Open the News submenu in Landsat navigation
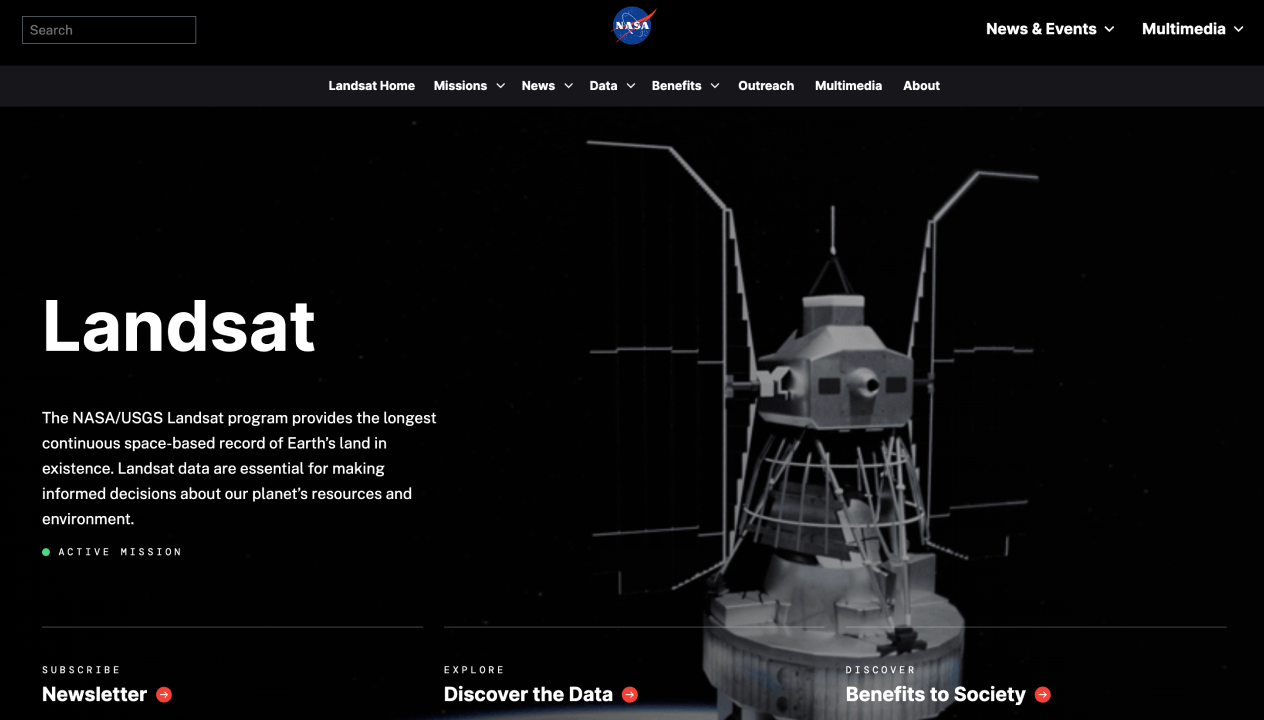 pos(546,86)
